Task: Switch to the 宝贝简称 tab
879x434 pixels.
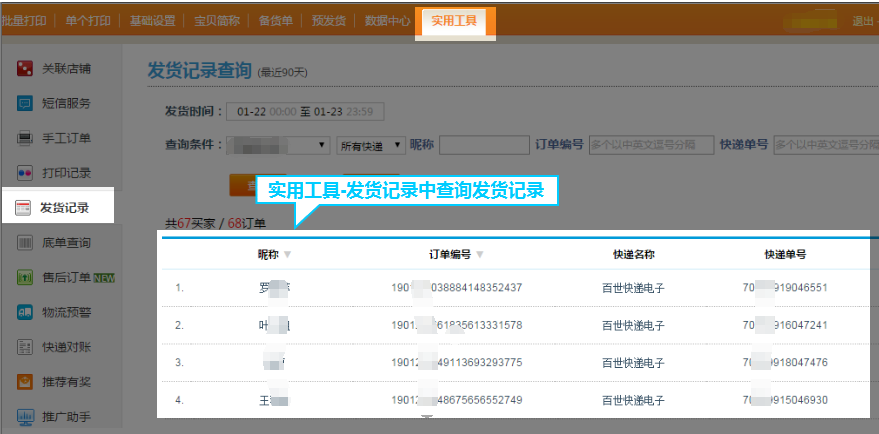Action: click(x=217, y=21)
